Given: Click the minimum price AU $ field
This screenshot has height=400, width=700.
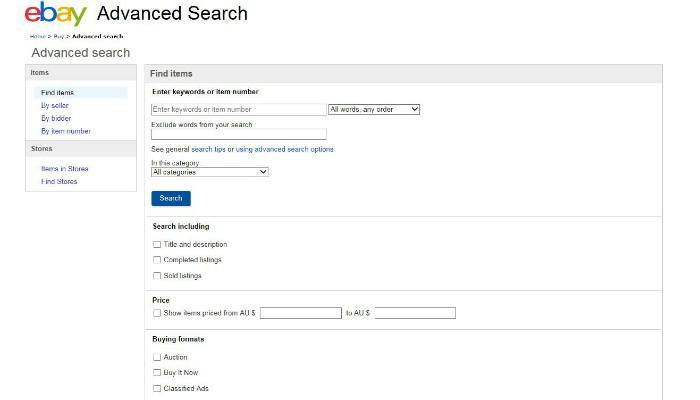Looking at the screenshot, I should (301, 313).
